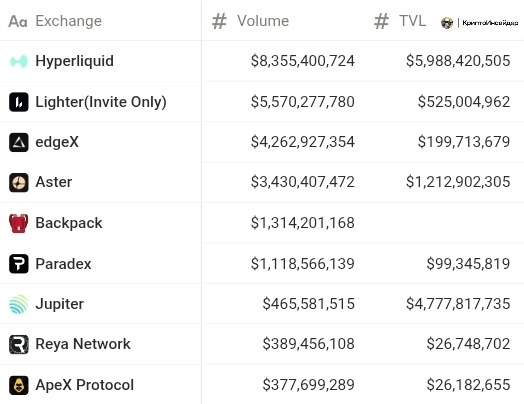
Task: Open the Hyperliquid exchange entry
Action: (x=75, y=61)
